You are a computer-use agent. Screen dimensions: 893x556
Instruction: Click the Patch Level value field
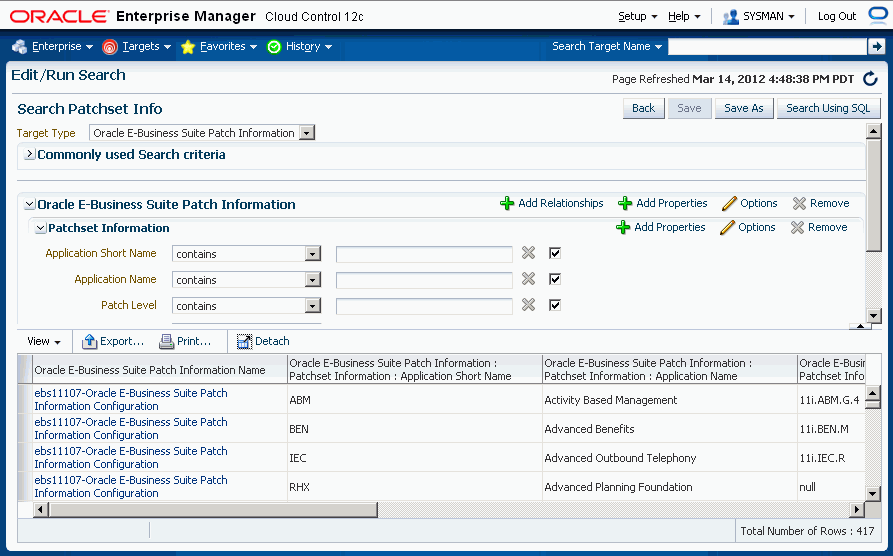[x=424, y=306]
